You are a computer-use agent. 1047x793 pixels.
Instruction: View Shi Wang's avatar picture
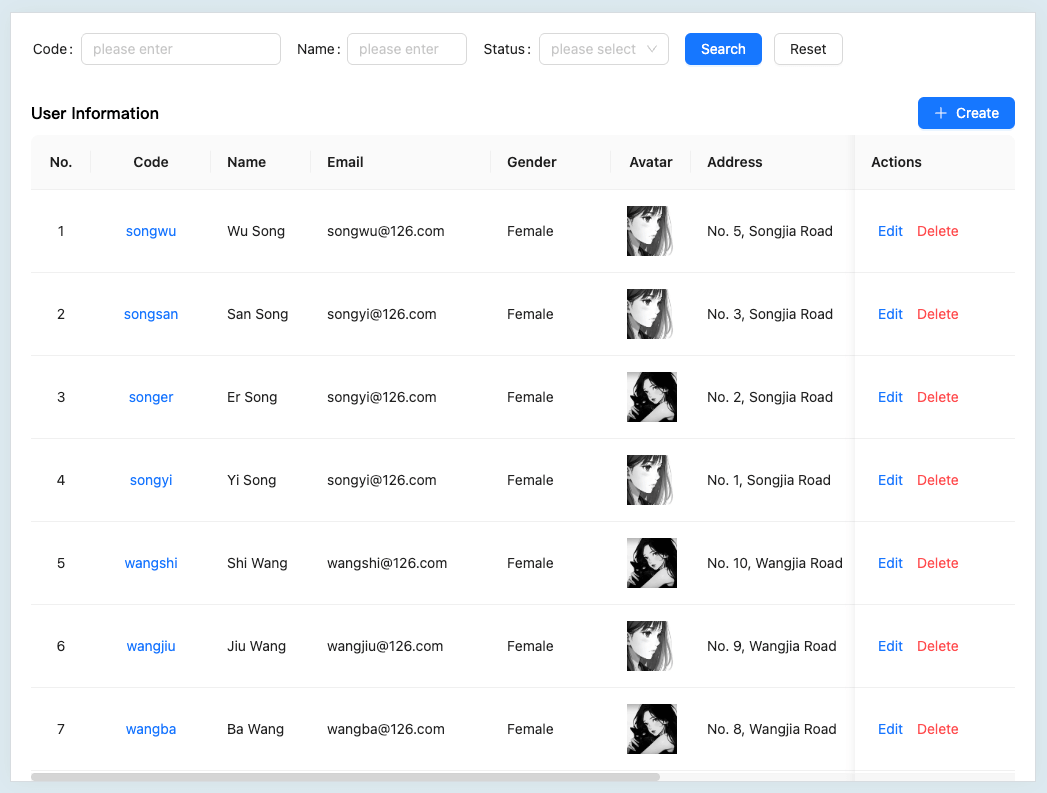[x=651, y=563]
